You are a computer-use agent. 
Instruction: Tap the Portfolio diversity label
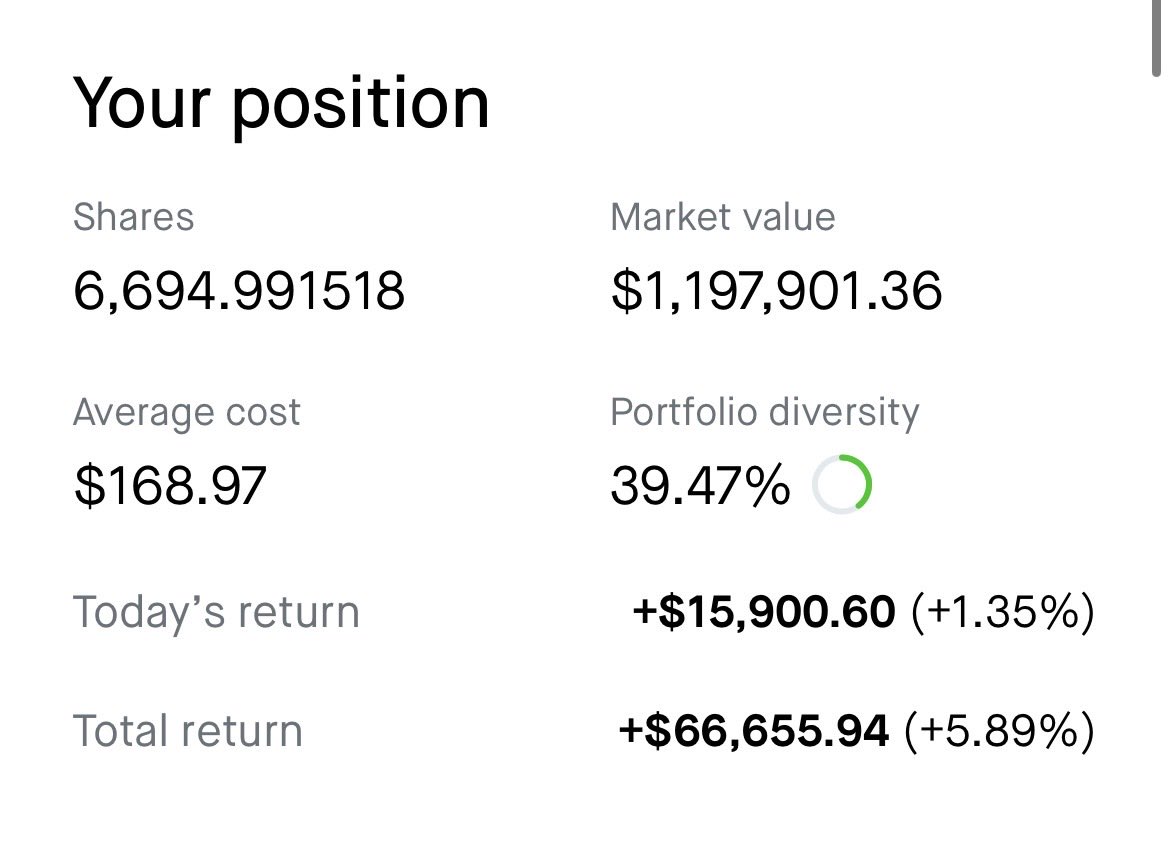click(765, 413)
